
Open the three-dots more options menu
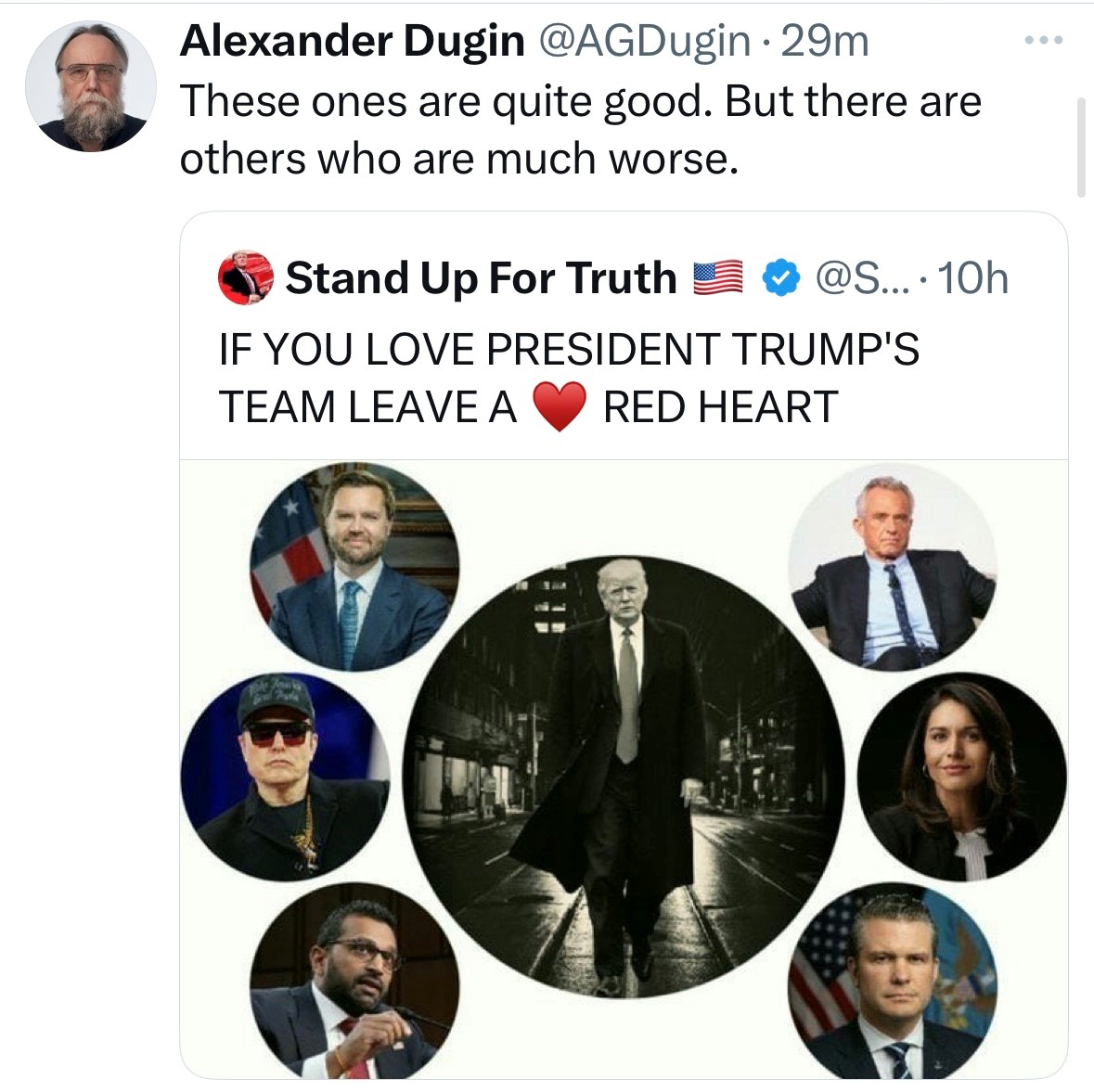pyautogui.click(x=1044, y=41)
